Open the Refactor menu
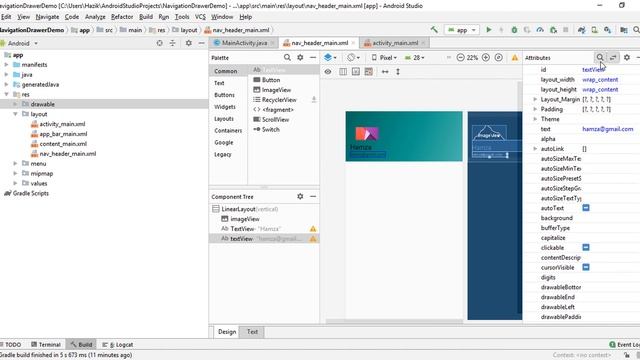 click(x=122, y=17)
